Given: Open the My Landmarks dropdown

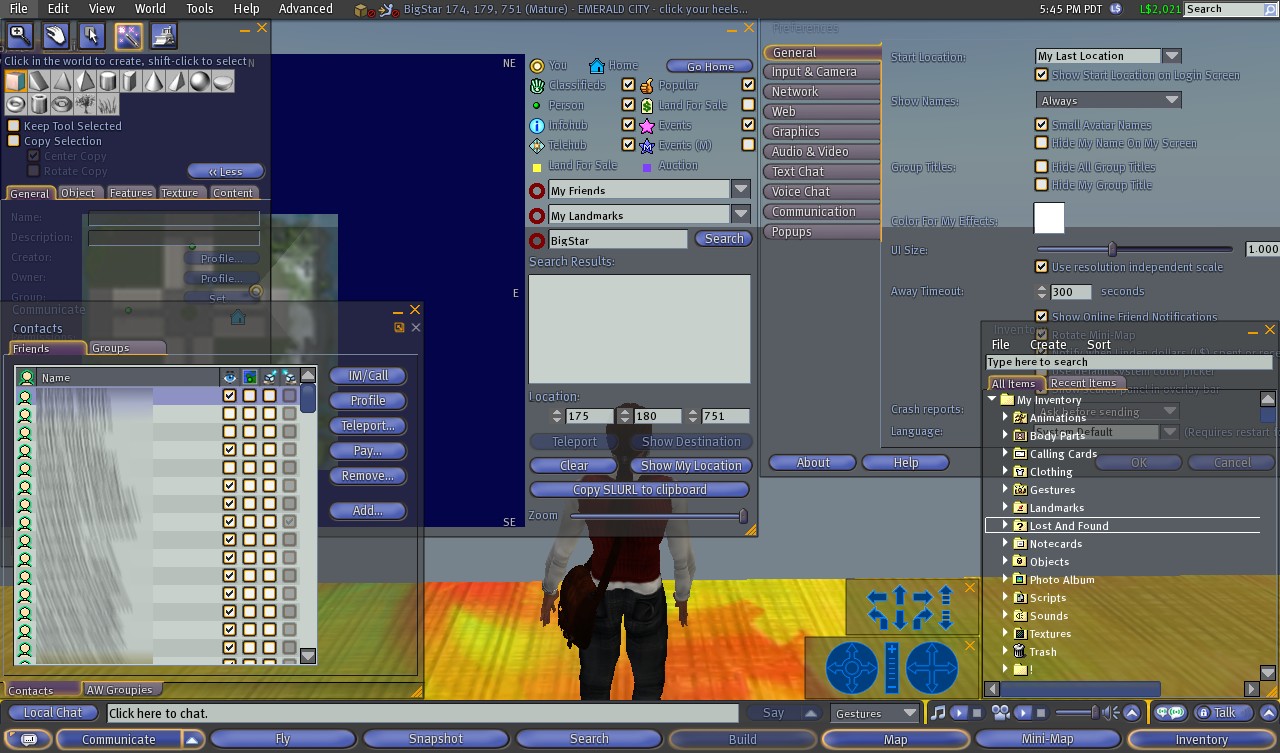Looking at the screenshot, I should tap(741, 214).
